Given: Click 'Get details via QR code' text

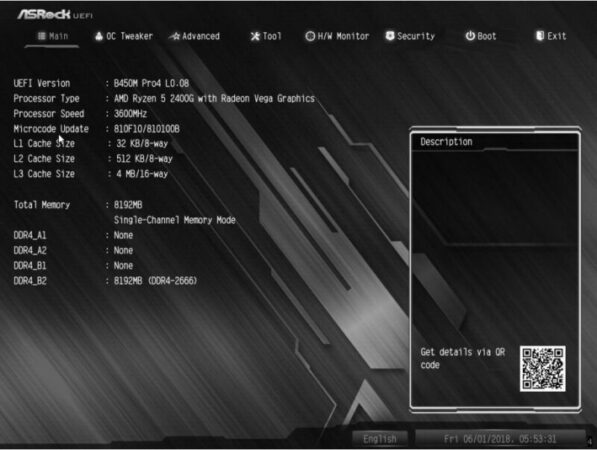Looking at the screenshot, I should [x=463, y=358].
